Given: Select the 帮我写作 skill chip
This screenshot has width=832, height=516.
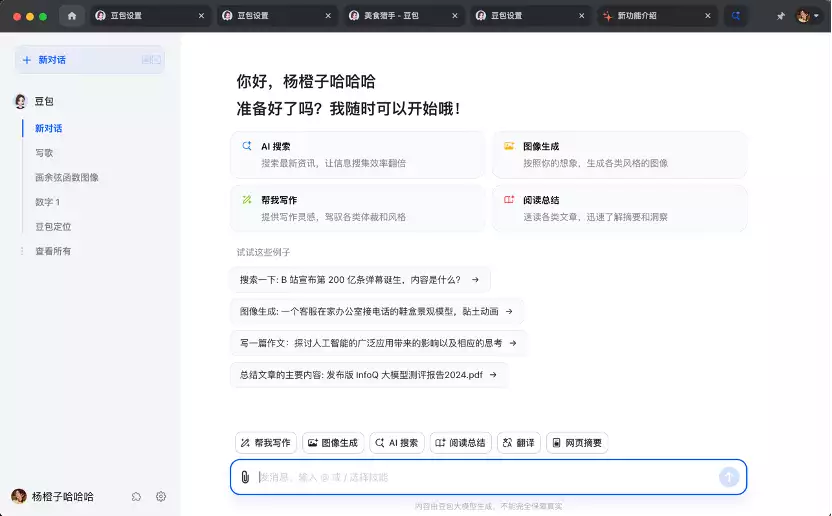Looking at the screenshot, I should (266, 443).
